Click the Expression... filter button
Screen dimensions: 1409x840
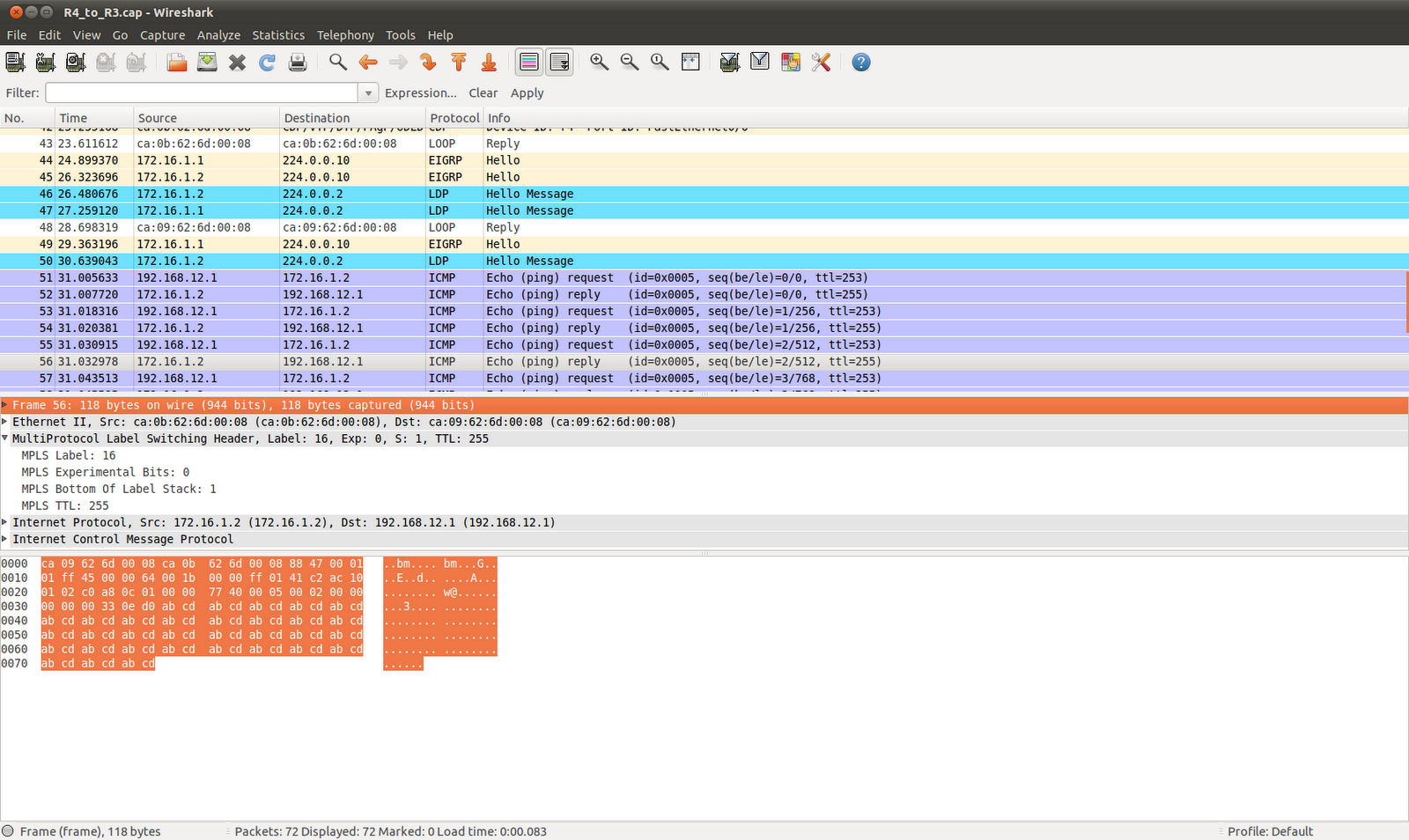(421, 92)
